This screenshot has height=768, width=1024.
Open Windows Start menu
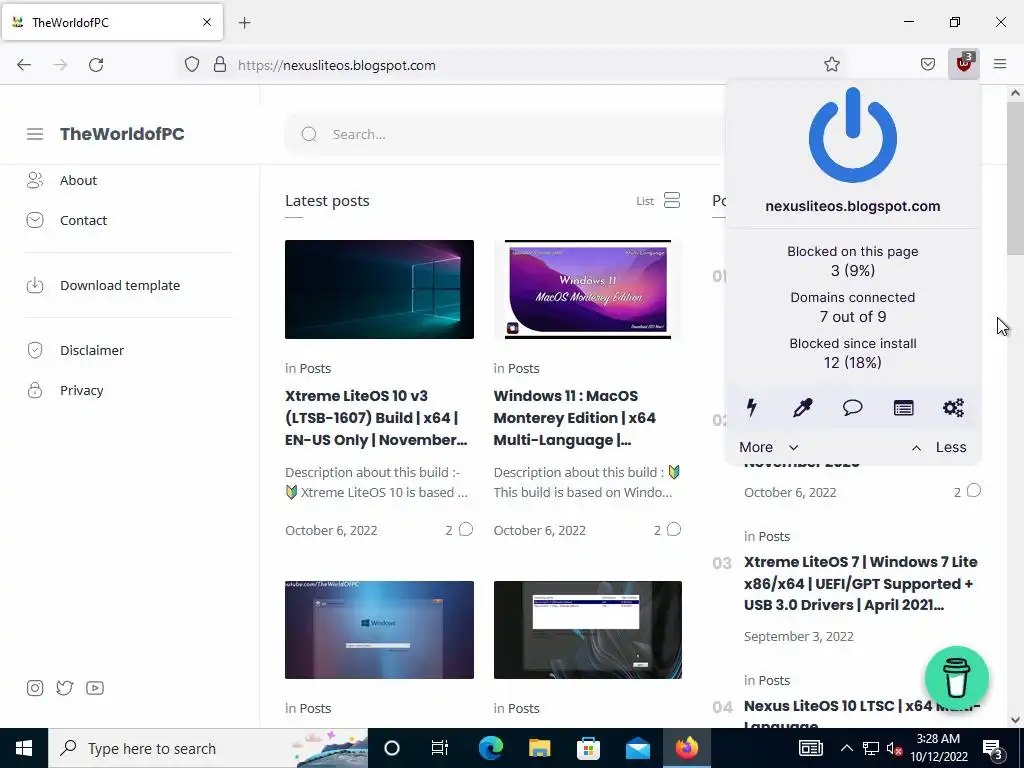[x=24, y=748]
